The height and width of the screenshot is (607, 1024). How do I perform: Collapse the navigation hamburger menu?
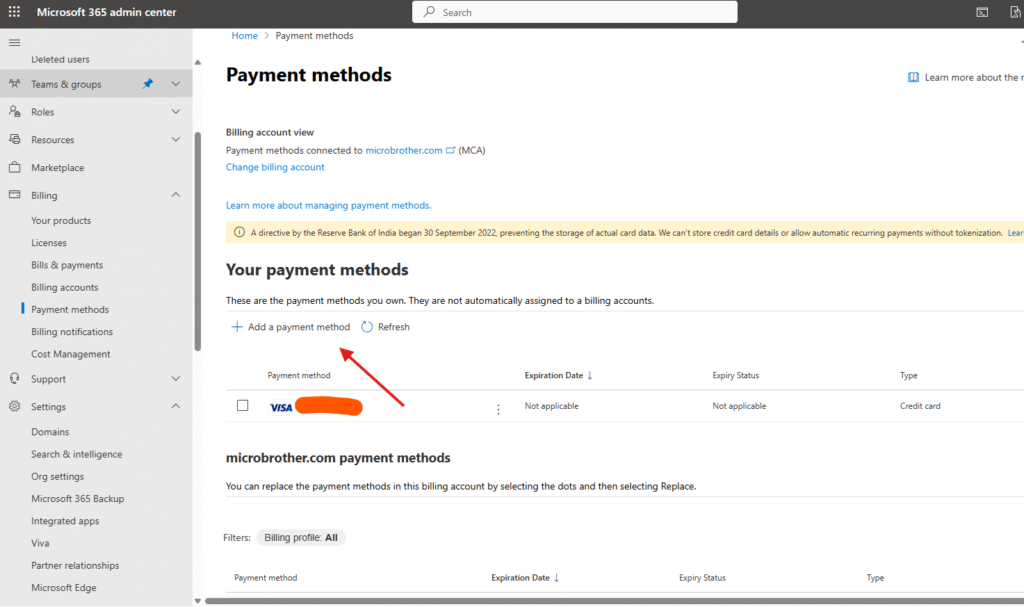pos(14,42)
